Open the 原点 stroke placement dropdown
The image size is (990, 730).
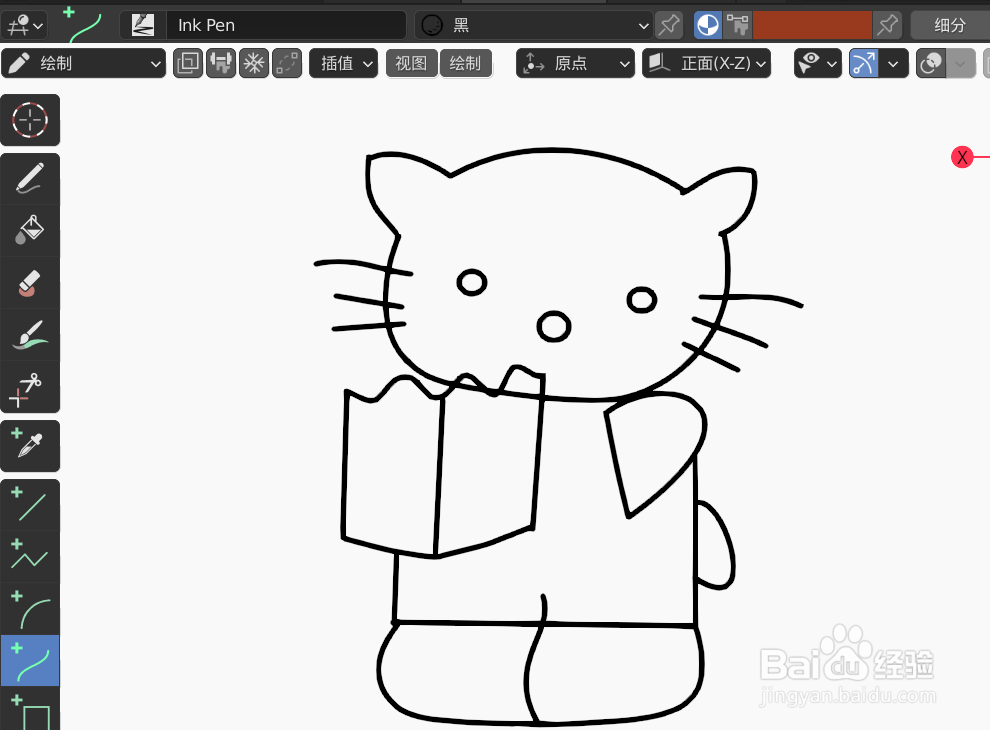pyautogui.click(x=575, y=62)
